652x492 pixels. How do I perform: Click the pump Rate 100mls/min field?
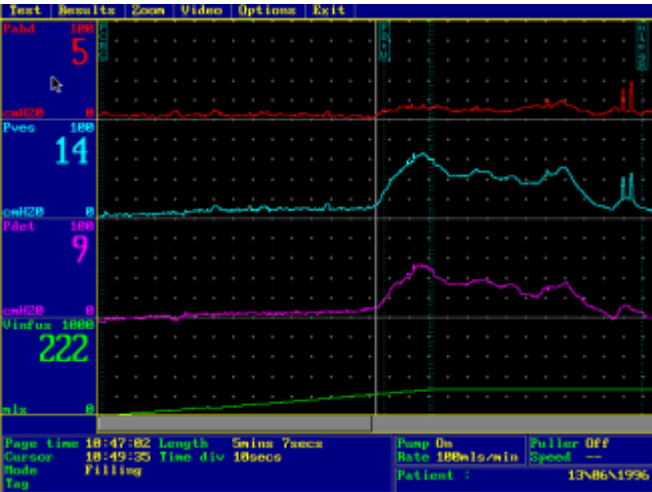pyautogui.click(x=457, y=457)
